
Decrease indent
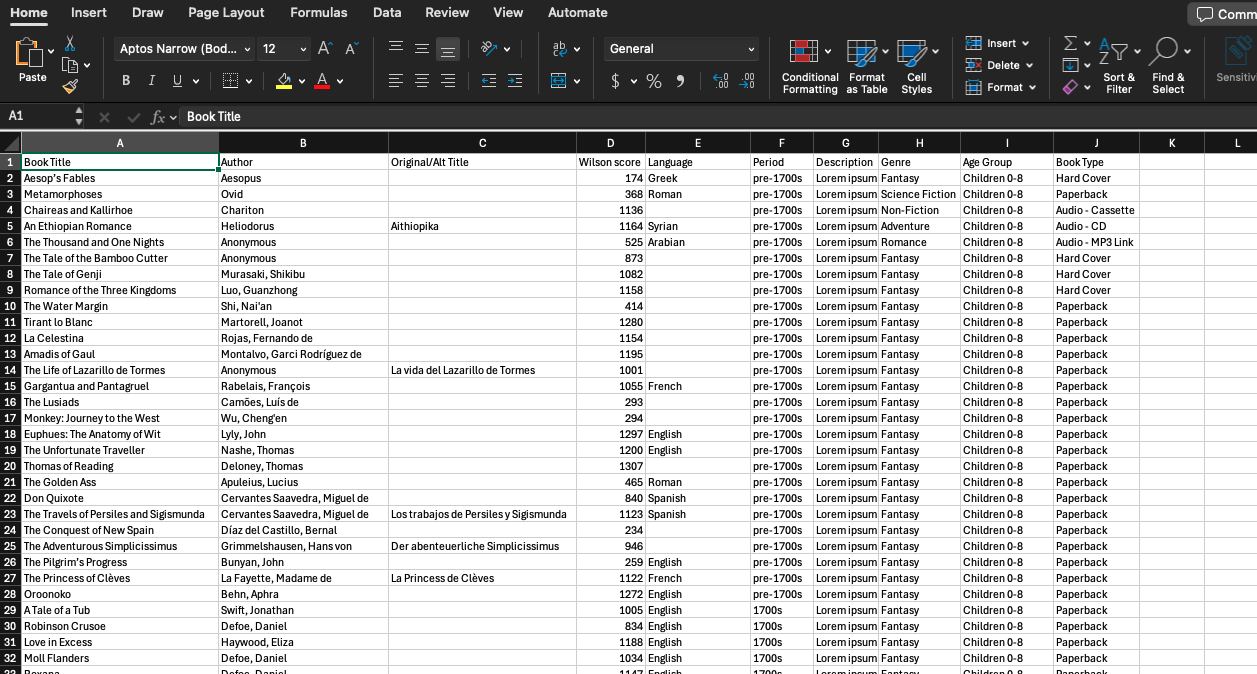pos(489,81)
